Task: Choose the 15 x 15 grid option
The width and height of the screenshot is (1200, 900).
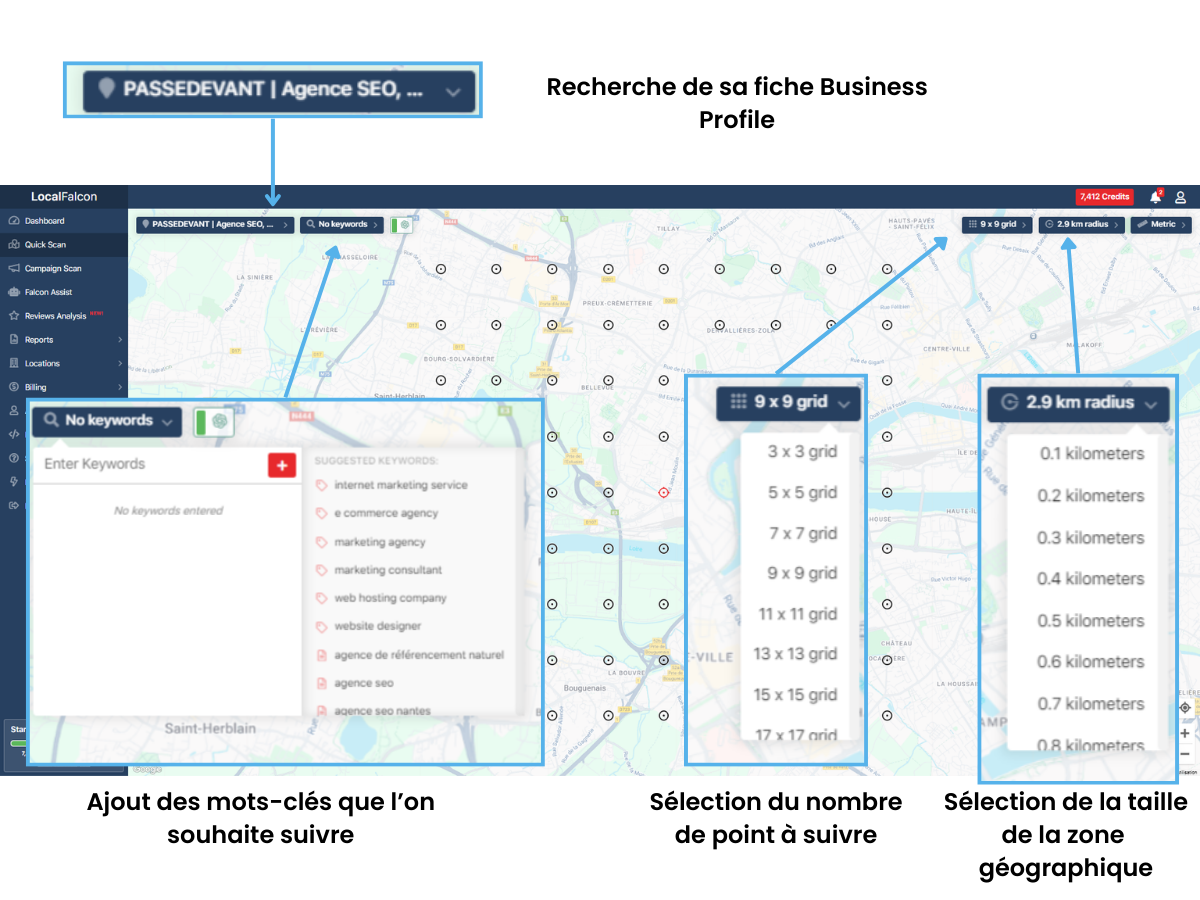Action: click(x=795, y=695)
